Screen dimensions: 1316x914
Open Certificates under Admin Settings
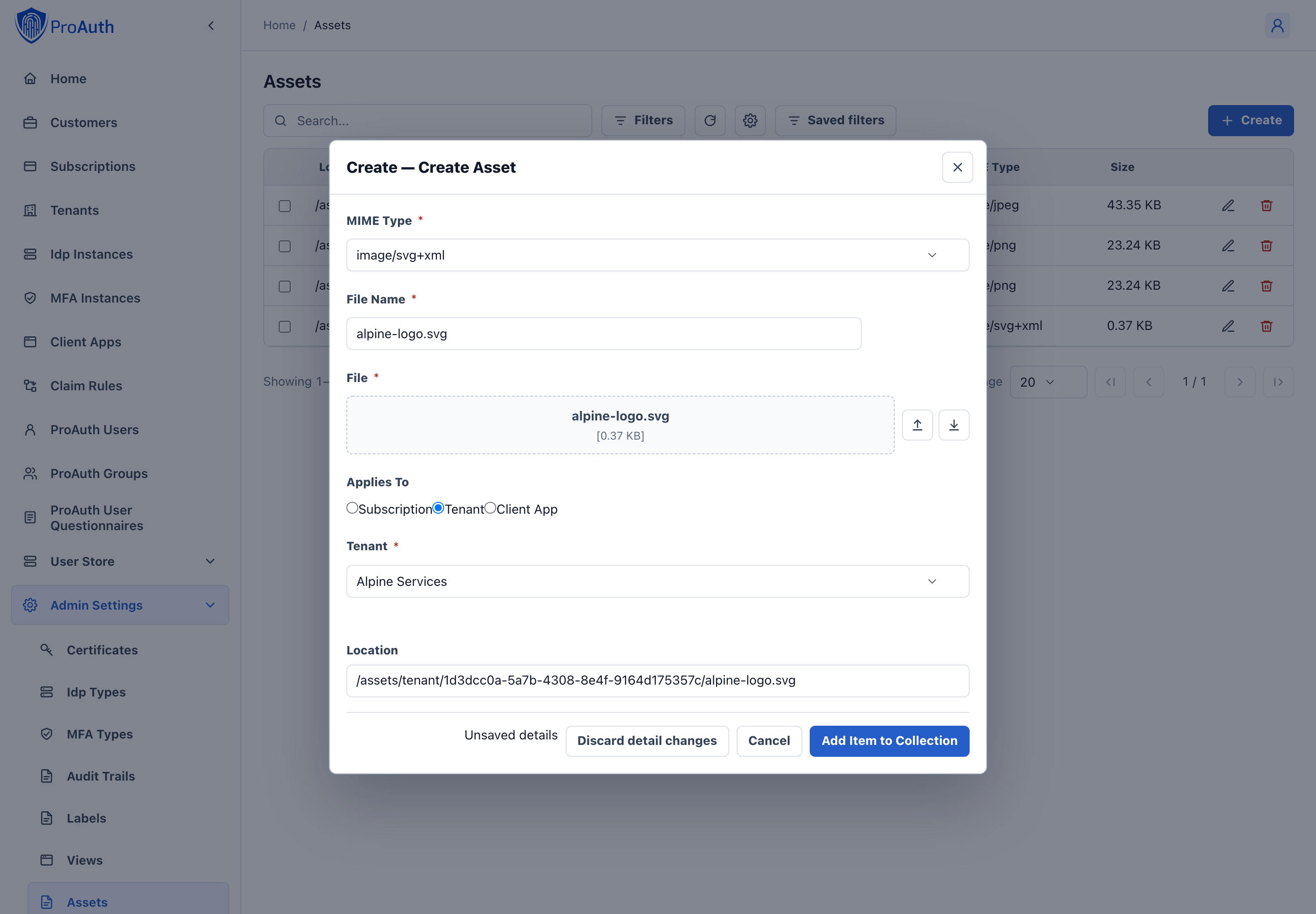tap(128, 649)
